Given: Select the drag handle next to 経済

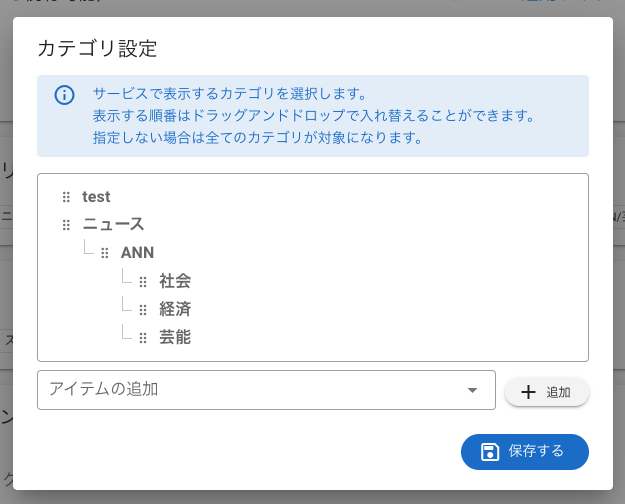Looking at the screenshot, I should [x=143, y=310].
